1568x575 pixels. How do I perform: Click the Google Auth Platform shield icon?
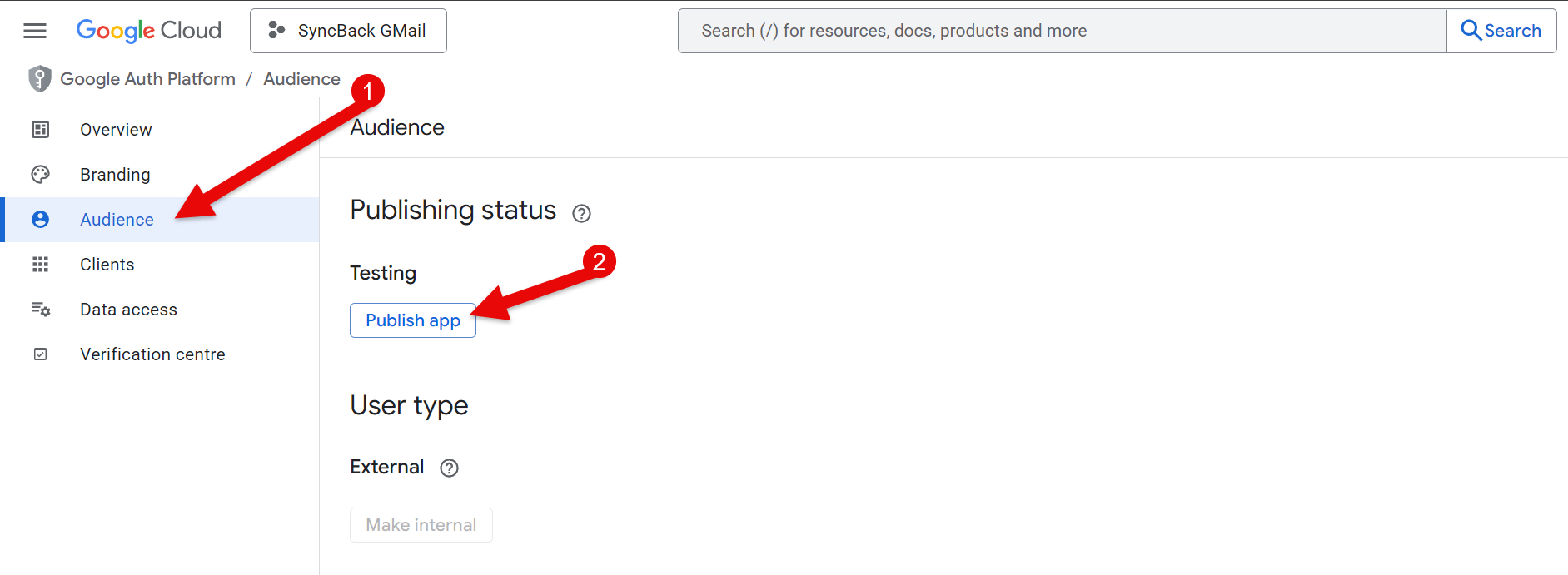click(x=39, y=79)
